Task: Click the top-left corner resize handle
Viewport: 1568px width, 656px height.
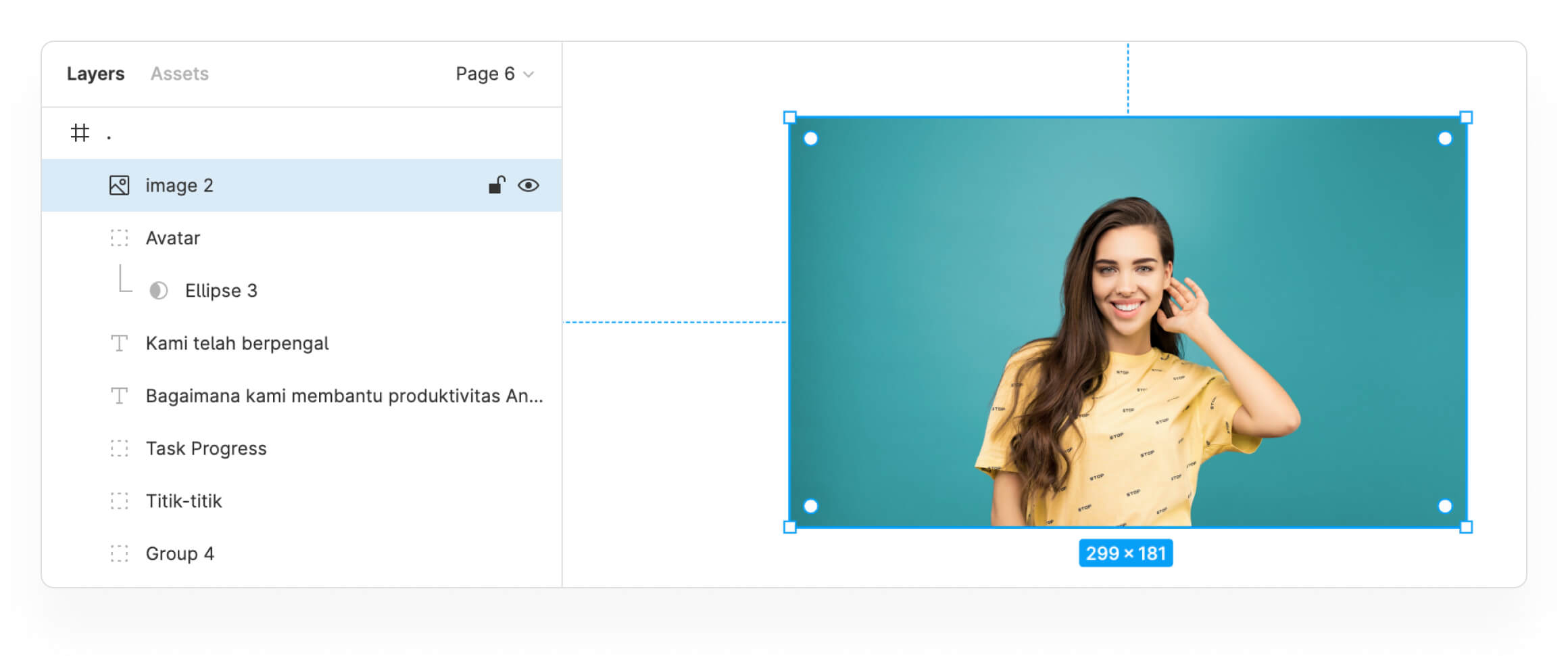Action: [789, 118]
